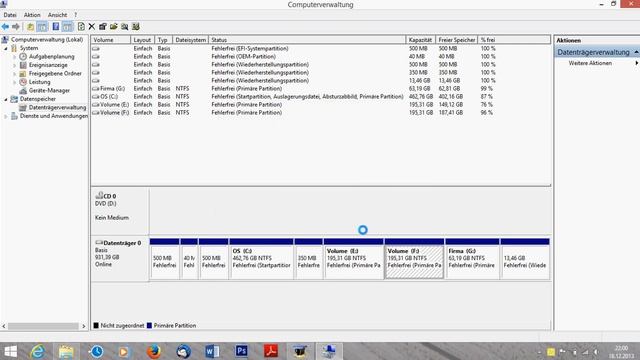The image size is (640, 360).
Task: Click the Back arrow in the toolbar
Action: coord(5,27)
